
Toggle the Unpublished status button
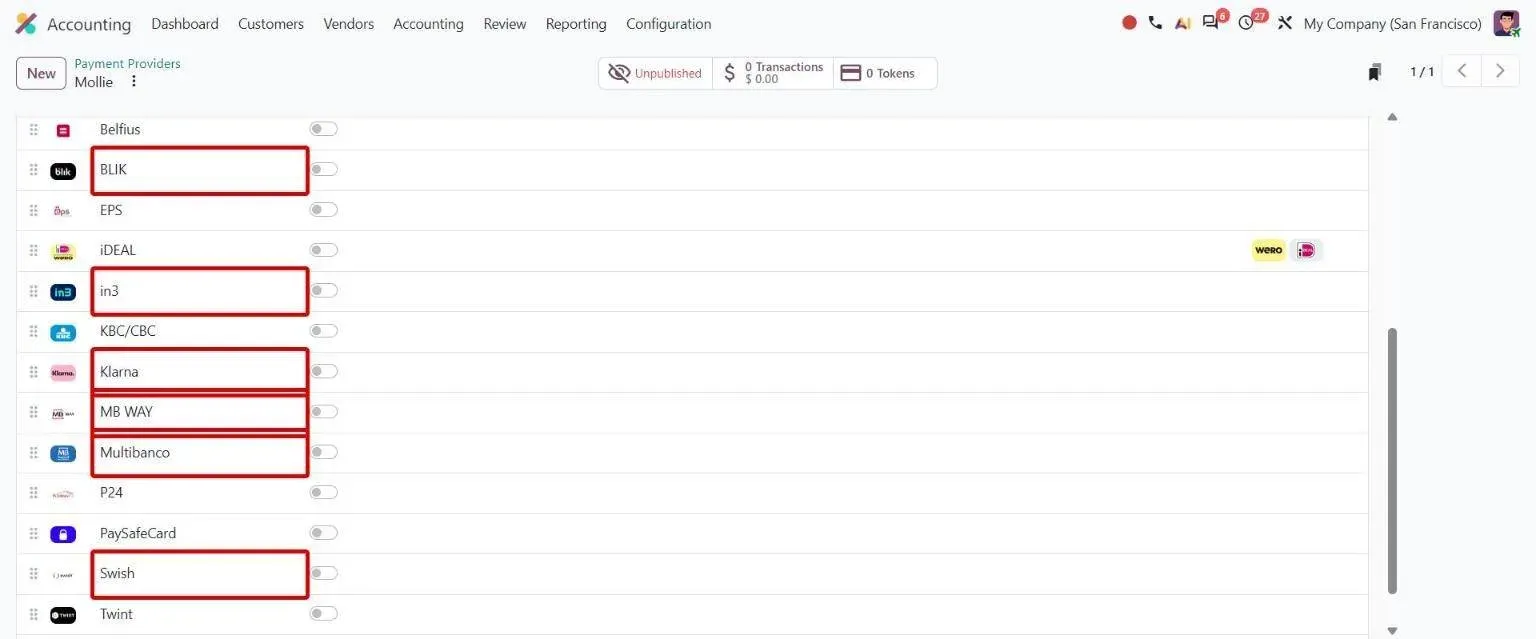coord(656,73)
